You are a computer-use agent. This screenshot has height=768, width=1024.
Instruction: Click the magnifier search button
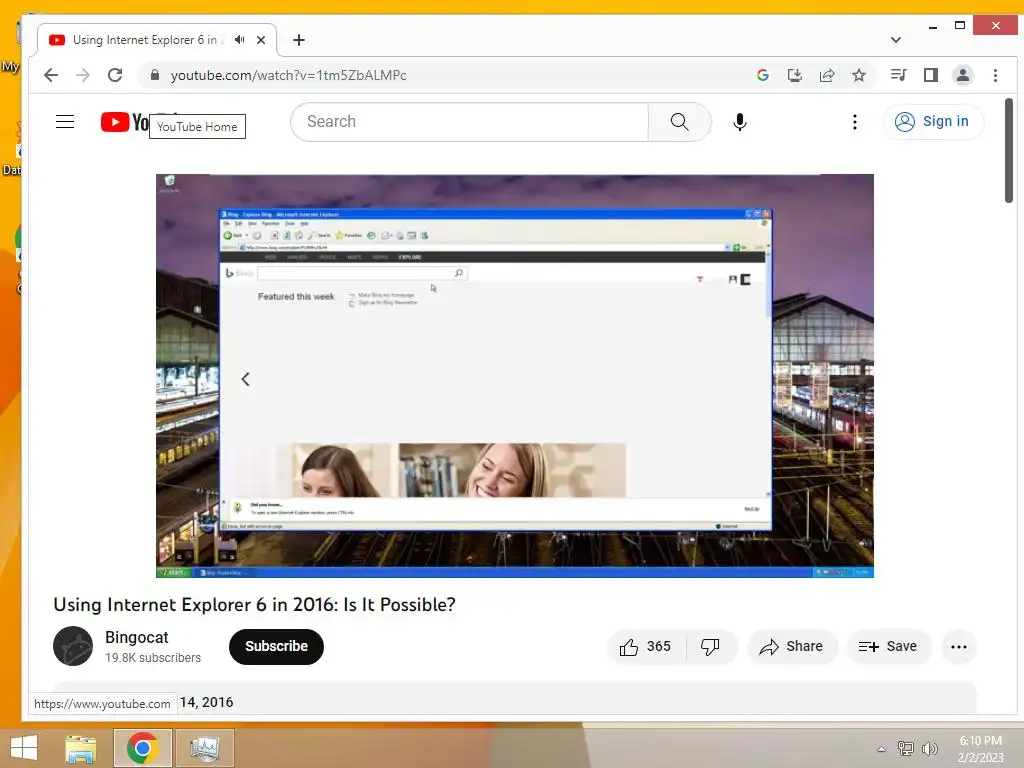point(679,122)
